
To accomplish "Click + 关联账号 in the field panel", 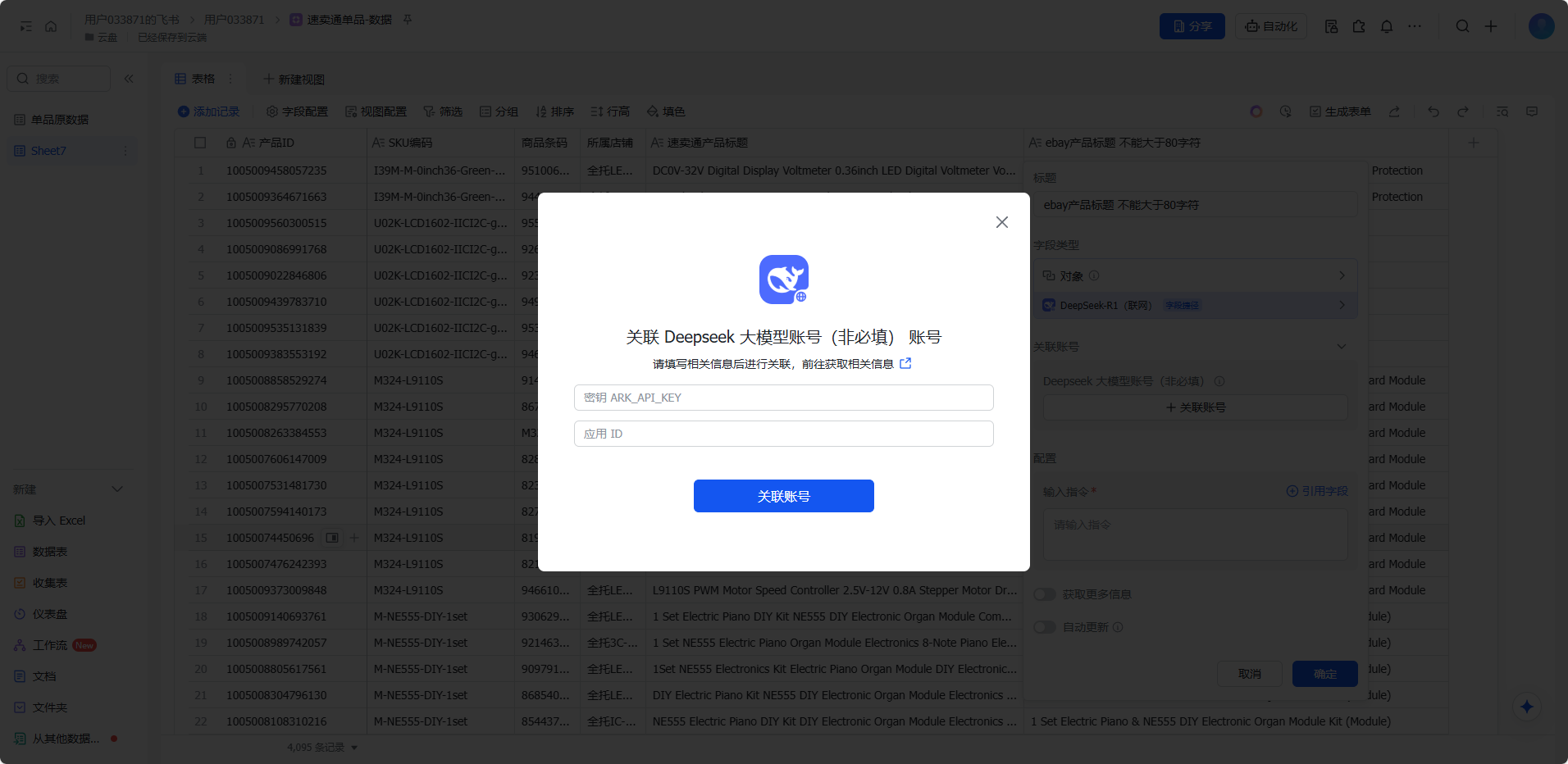I will [x=1194, y=407].
